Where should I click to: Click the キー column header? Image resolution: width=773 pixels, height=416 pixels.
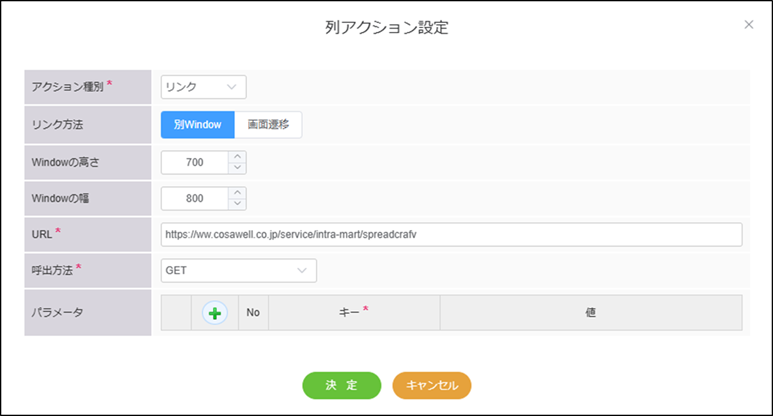tap(354, 313)
